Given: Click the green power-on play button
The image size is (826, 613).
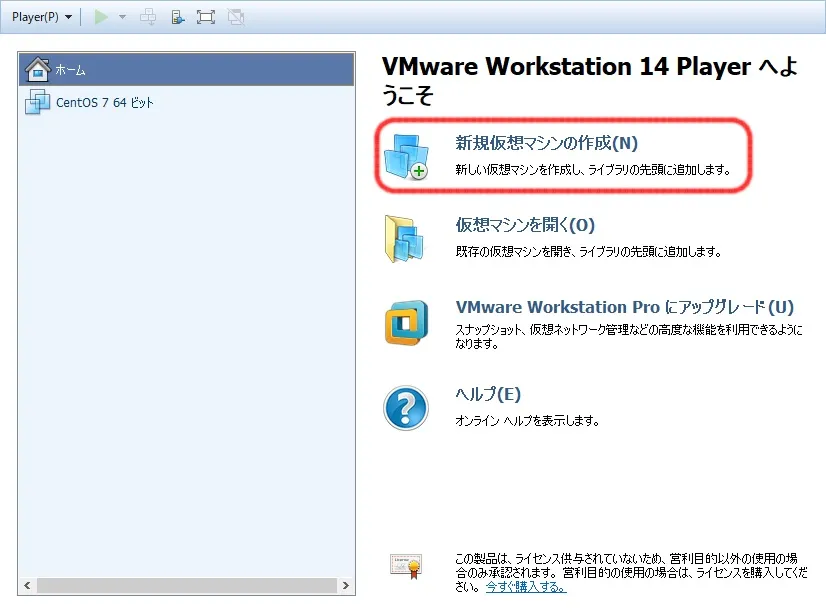Looking at the screenshot, I should [x=101, y=17].
